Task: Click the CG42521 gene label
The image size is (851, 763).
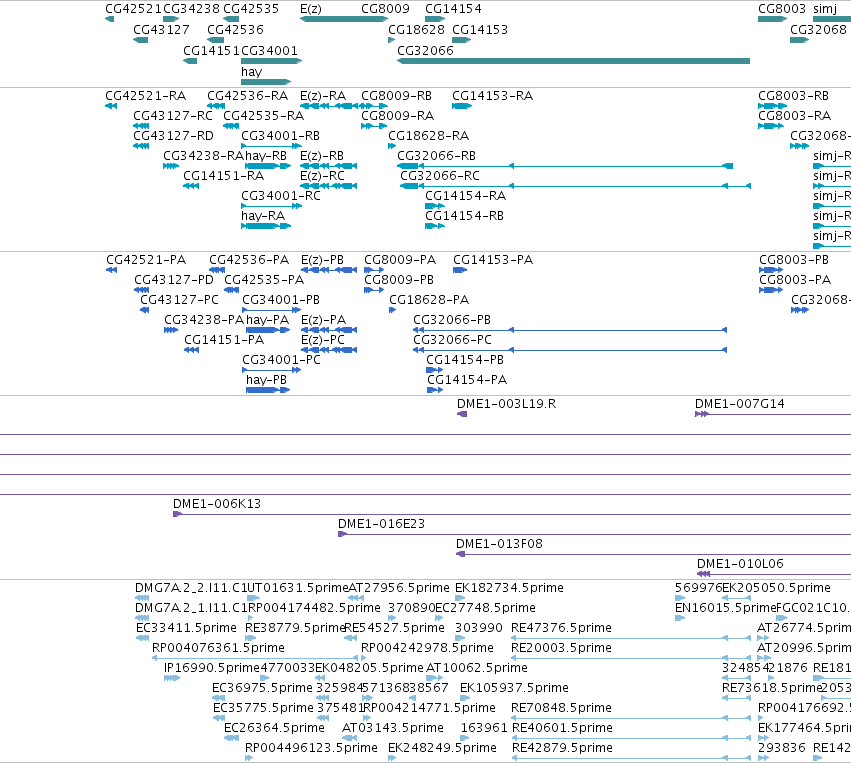Action: (x=134, y=9)
